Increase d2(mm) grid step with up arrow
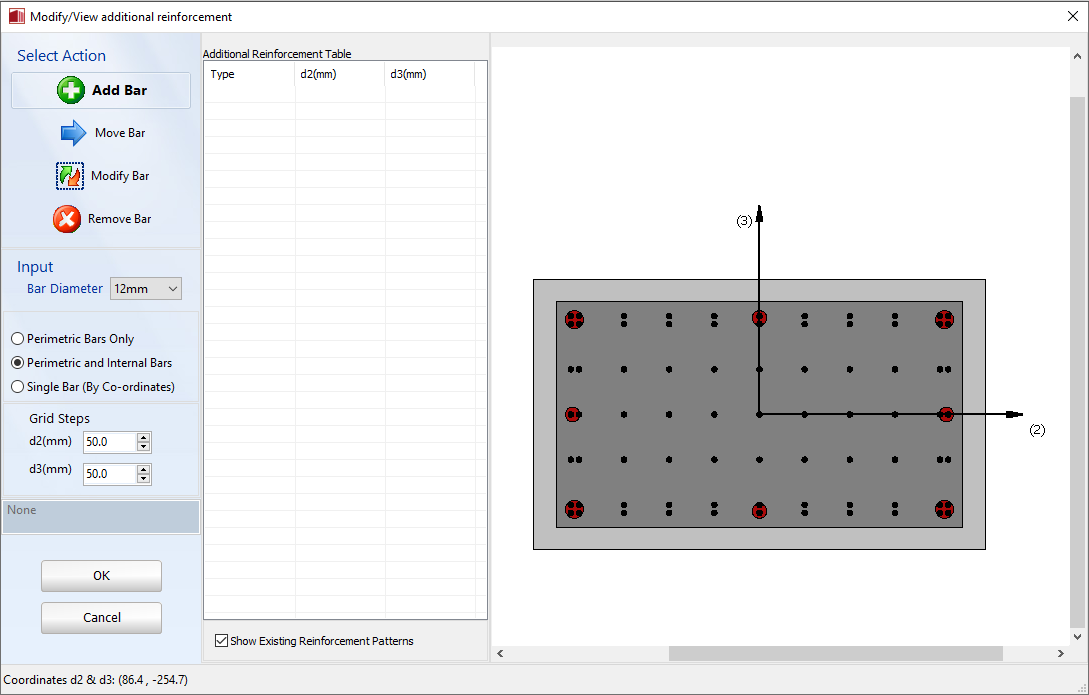Viewport: 1089px width, 695px height. point(143,437)
